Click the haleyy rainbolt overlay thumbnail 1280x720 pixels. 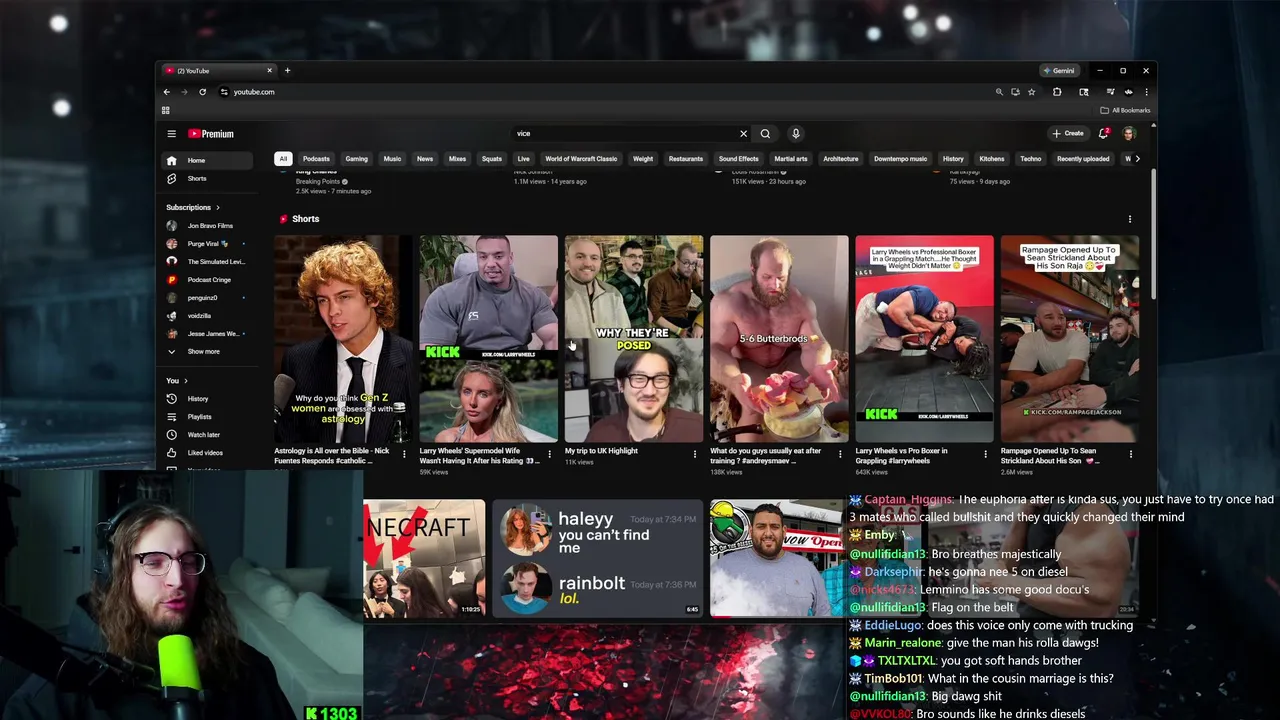point(597,558)
